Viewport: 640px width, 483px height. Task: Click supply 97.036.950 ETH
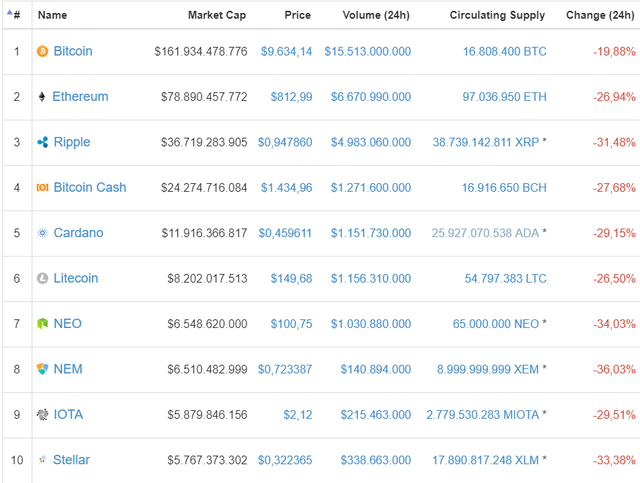[x=504, y=97]
